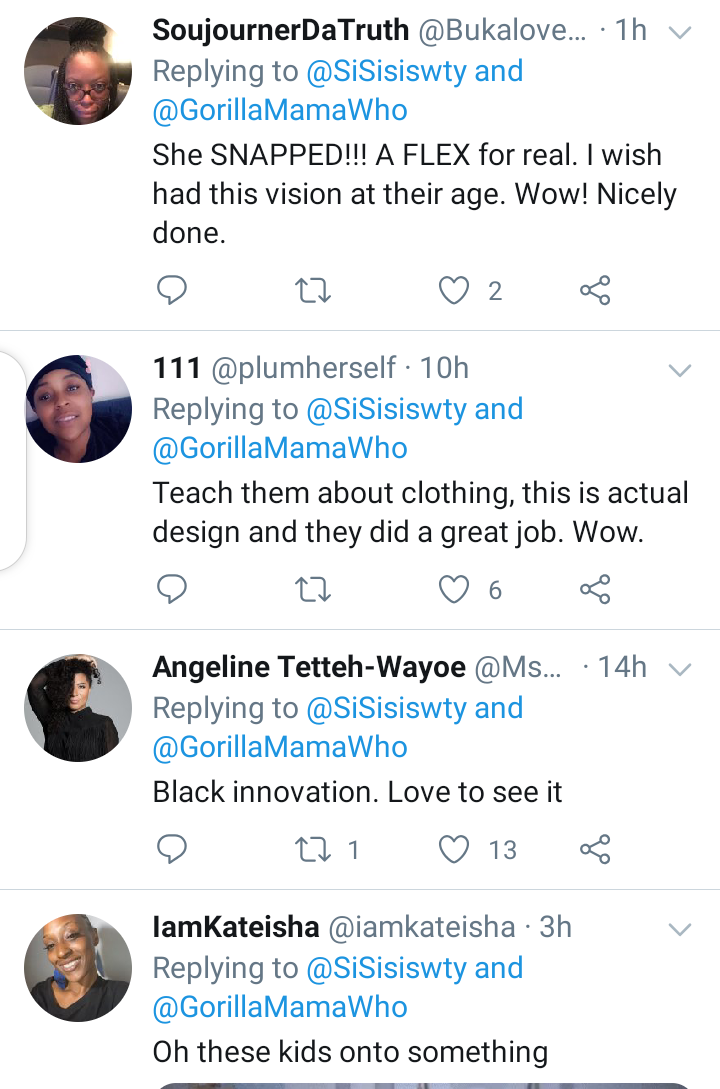Expand options chevron on IamKateisha's tweet

(x=679, y=930)
